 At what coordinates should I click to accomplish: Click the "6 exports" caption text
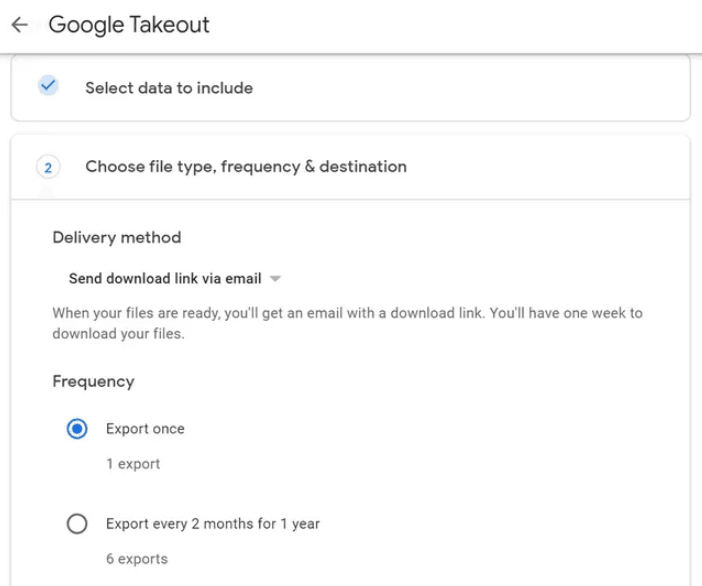pyautogui.click(x=137, y=559)
